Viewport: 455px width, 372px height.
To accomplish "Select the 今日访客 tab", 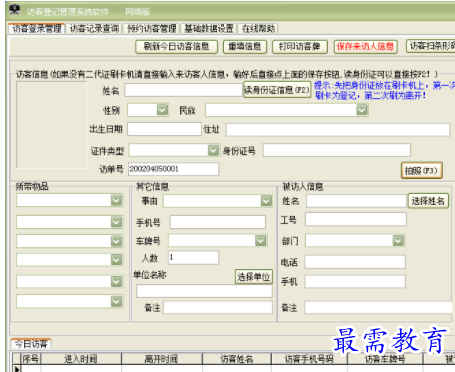I will click(x=31, y=344).
